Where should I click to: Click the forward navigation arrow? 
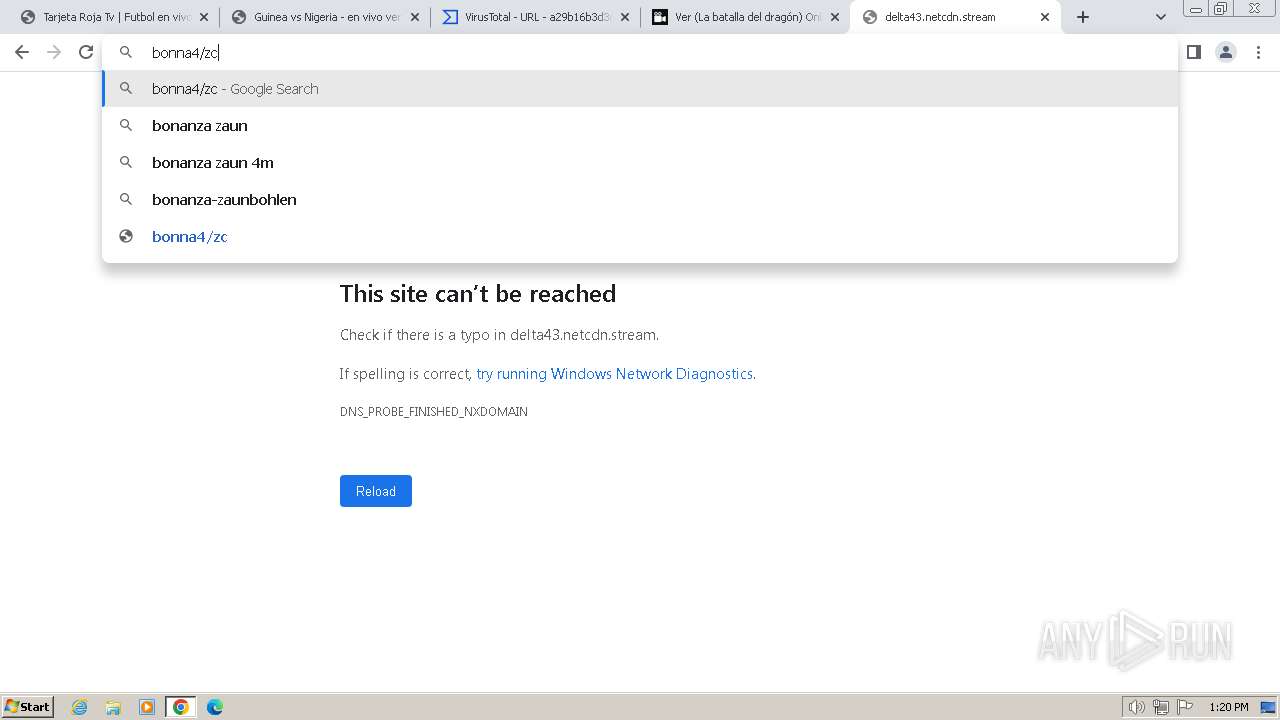(x=54, y=52)
